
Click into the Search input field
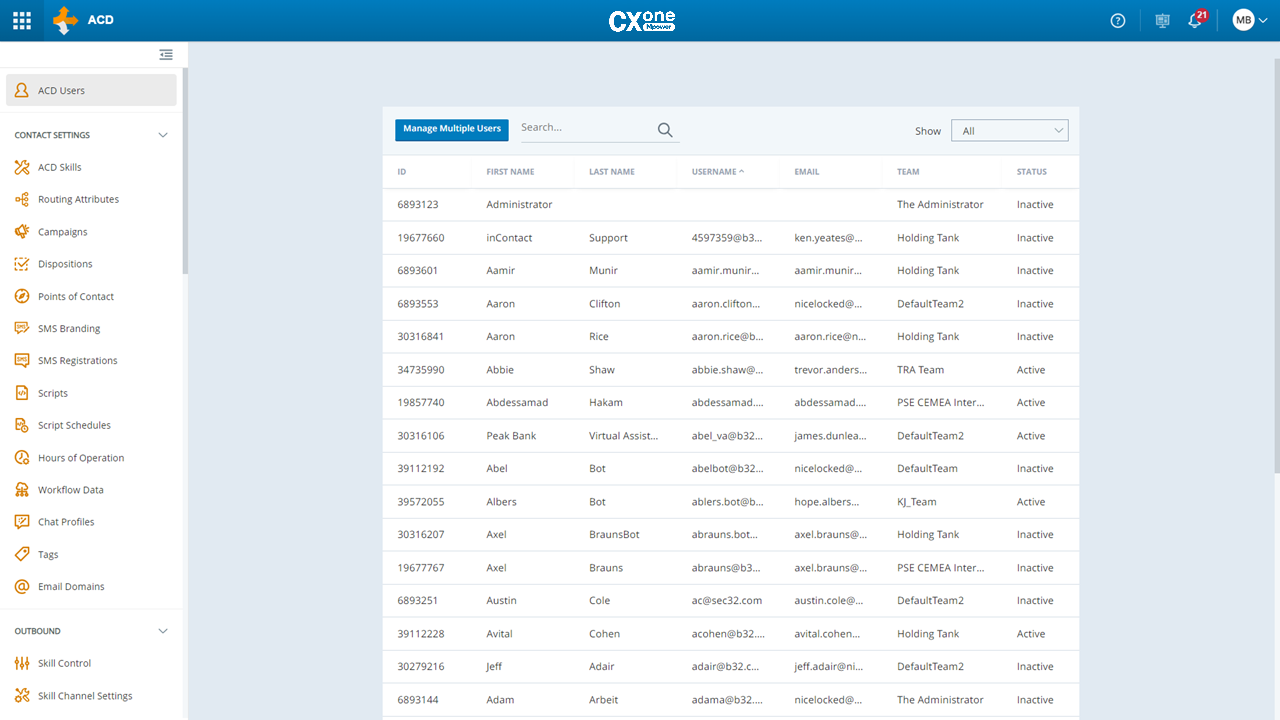pyautogui.click(x=585, y=128)
